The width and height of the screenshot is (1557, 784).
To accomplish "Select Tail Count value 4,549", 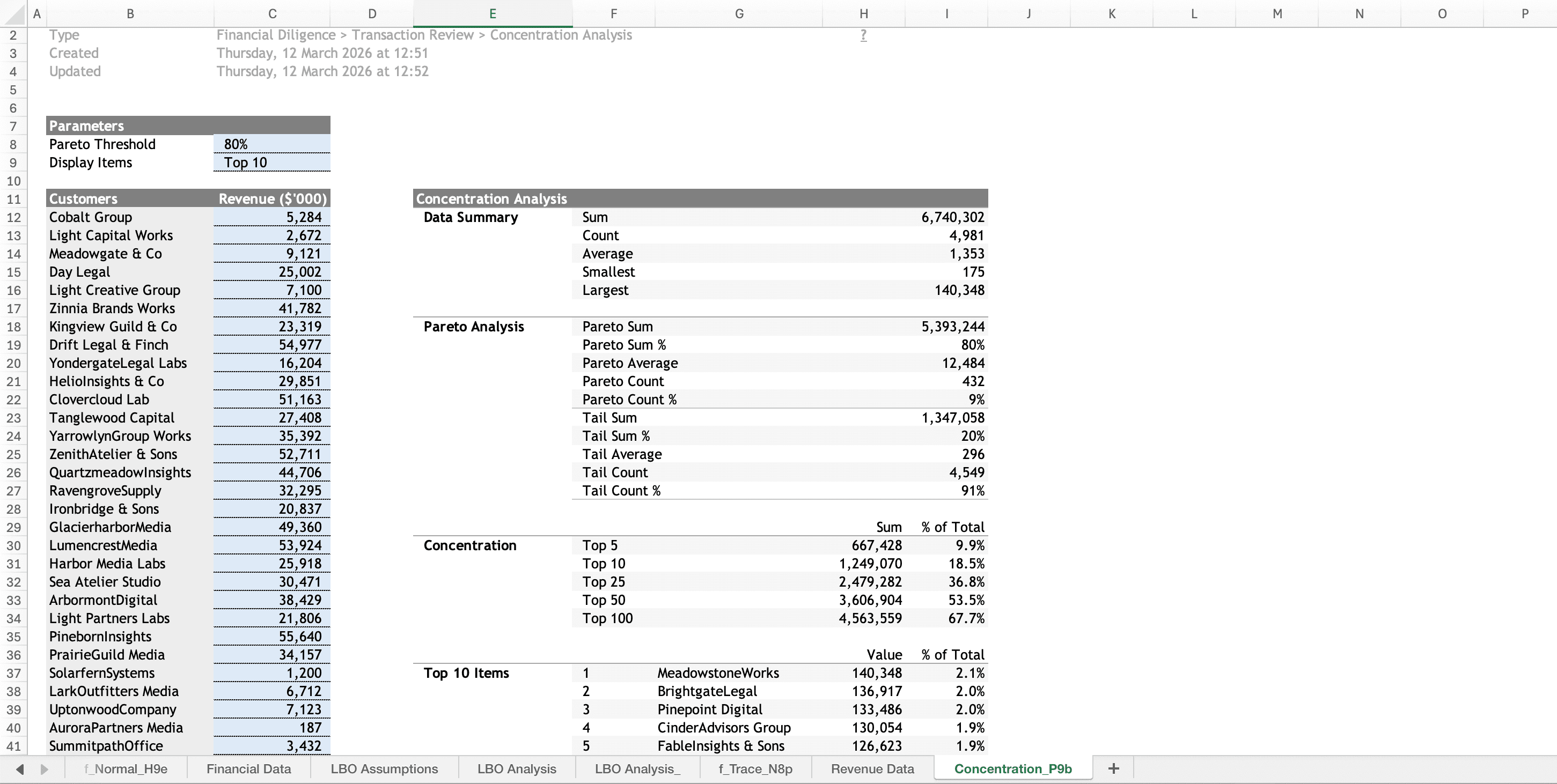I will click(x=946, y=472).
